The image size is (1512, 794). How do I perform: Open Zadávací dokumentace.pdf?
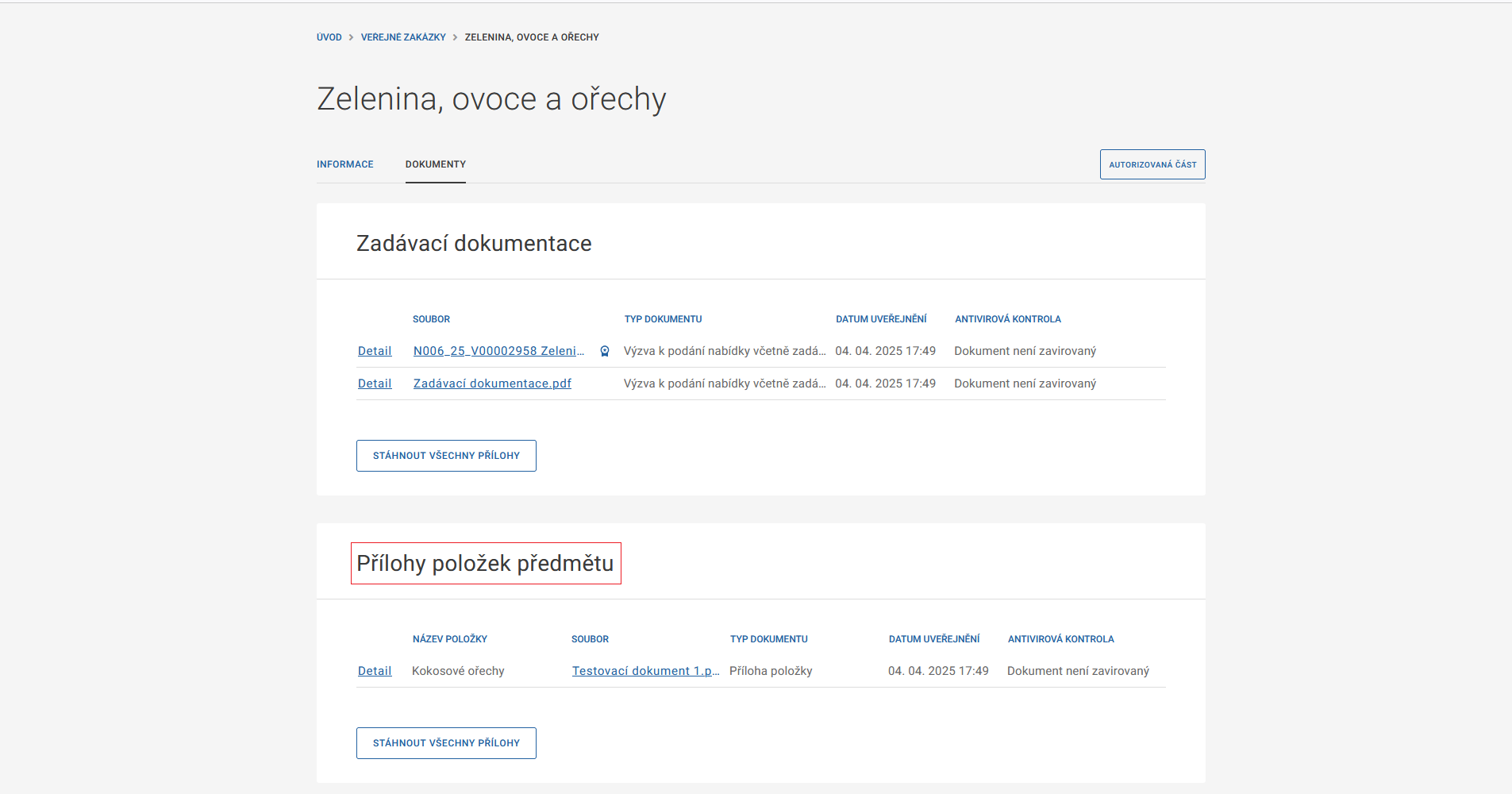coord(492,383)
